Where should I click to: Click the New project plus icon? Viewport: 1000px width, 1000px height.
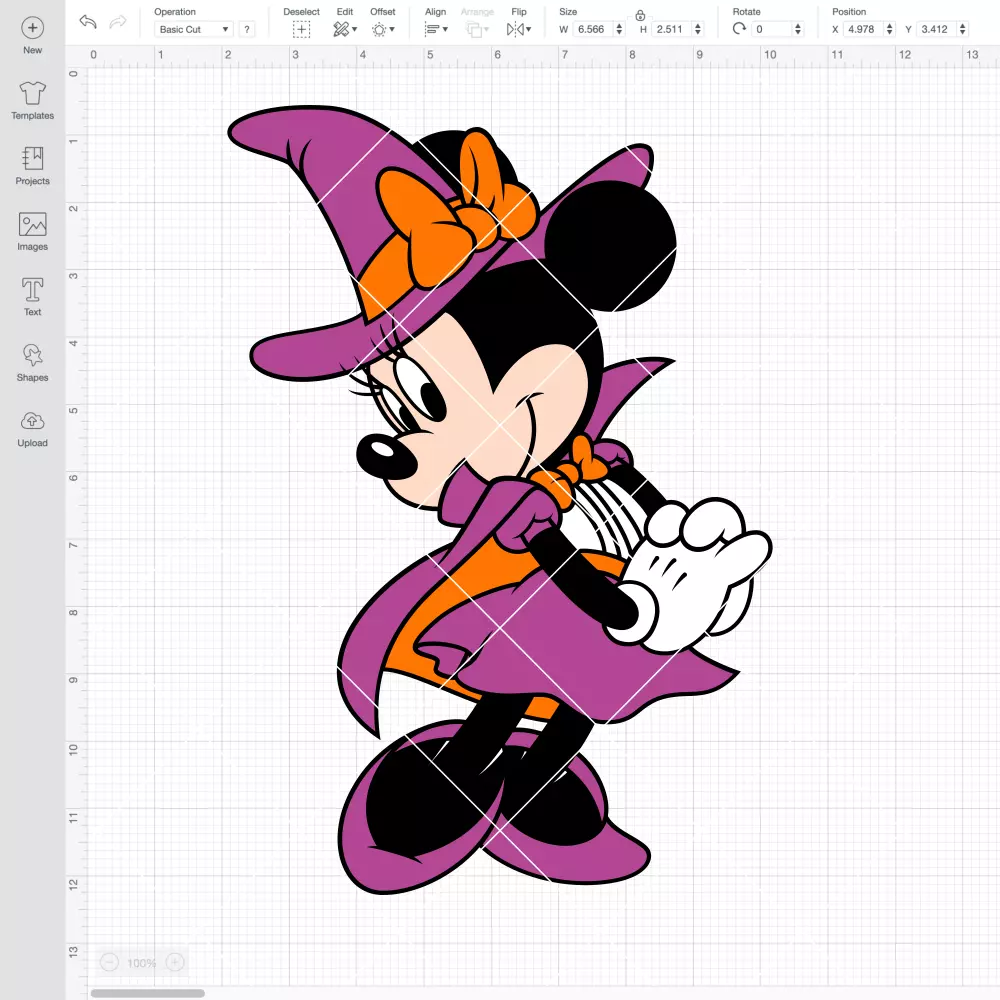click(x=33, y=28)
